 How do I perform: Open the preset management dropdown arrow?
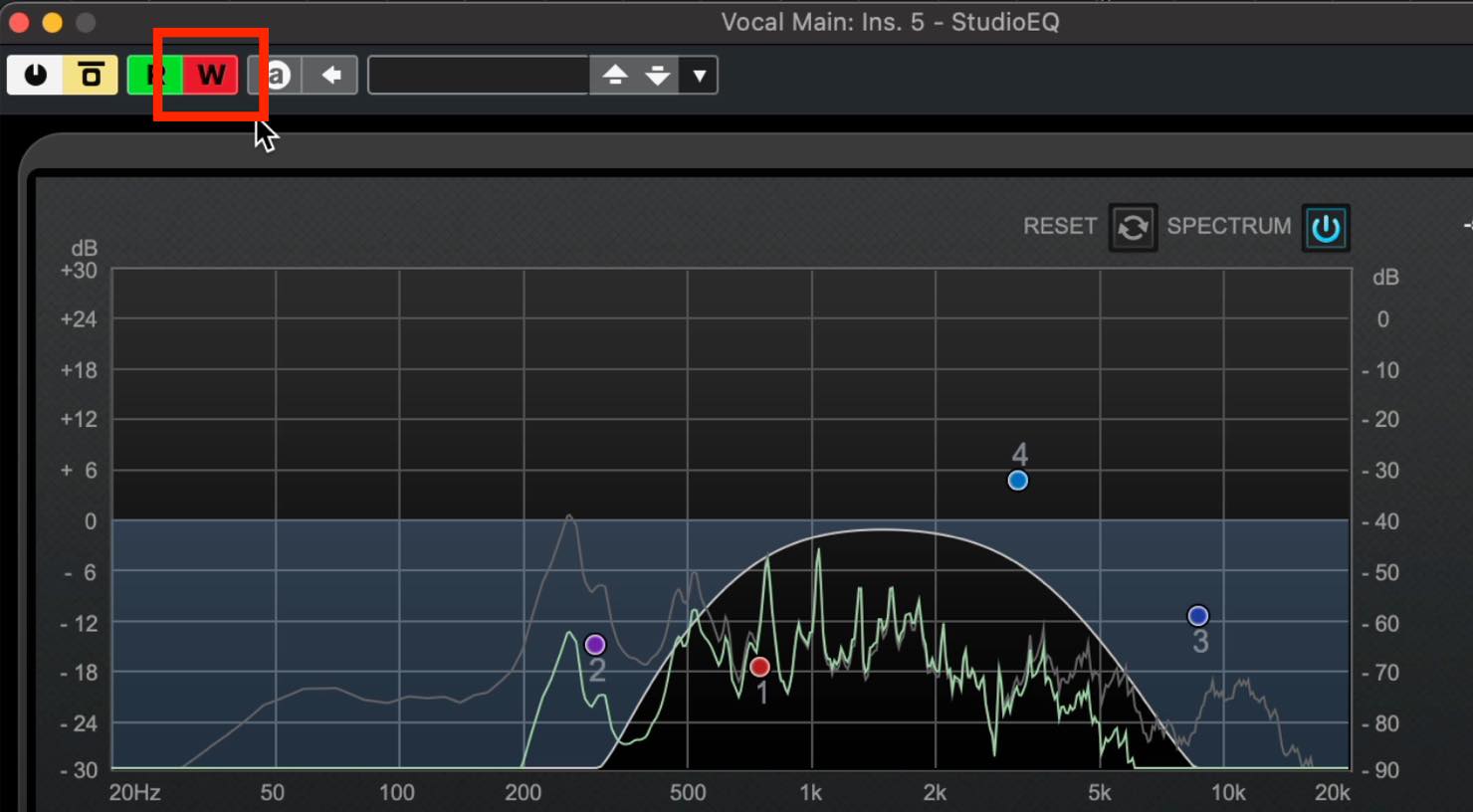click(699, 75)
